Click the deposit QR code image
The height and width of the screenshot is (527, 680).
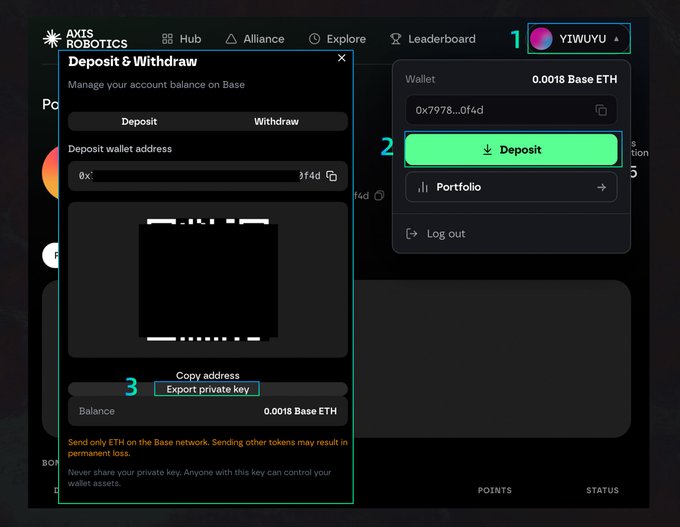(208, 280)
